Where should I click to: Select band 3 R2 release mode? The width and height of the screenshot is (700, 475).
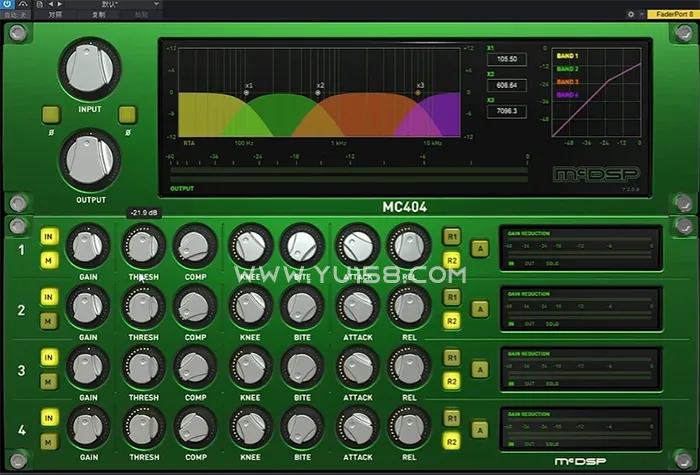(x=452, y=381)
